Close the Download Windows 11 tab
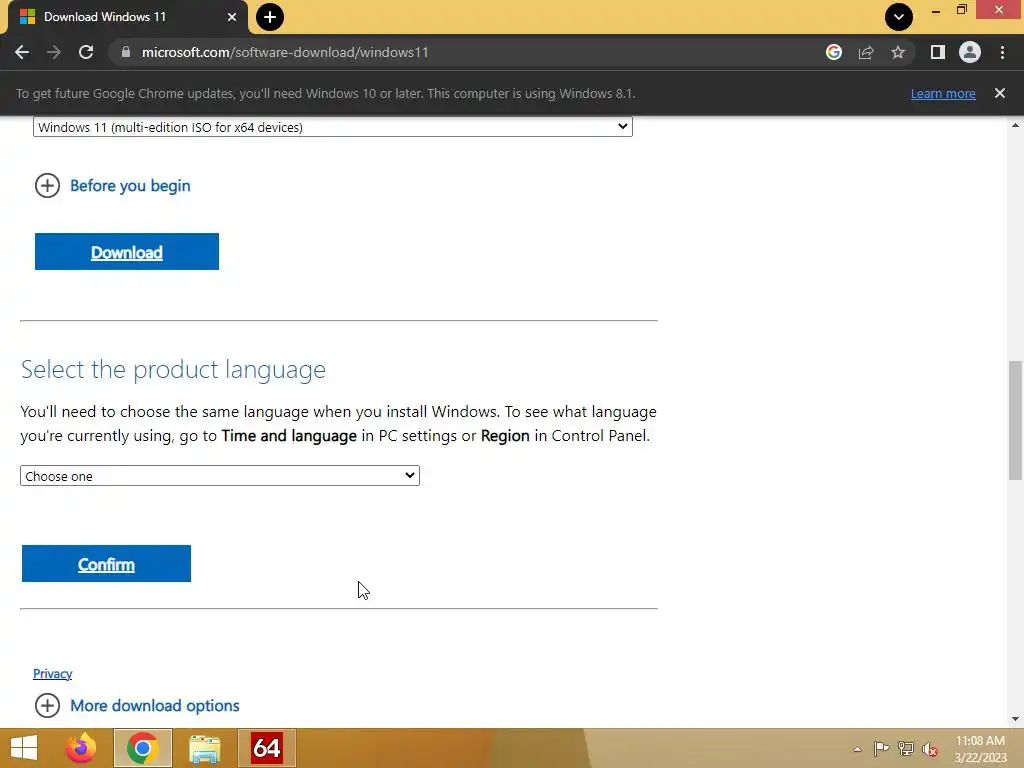 point(232,17)
